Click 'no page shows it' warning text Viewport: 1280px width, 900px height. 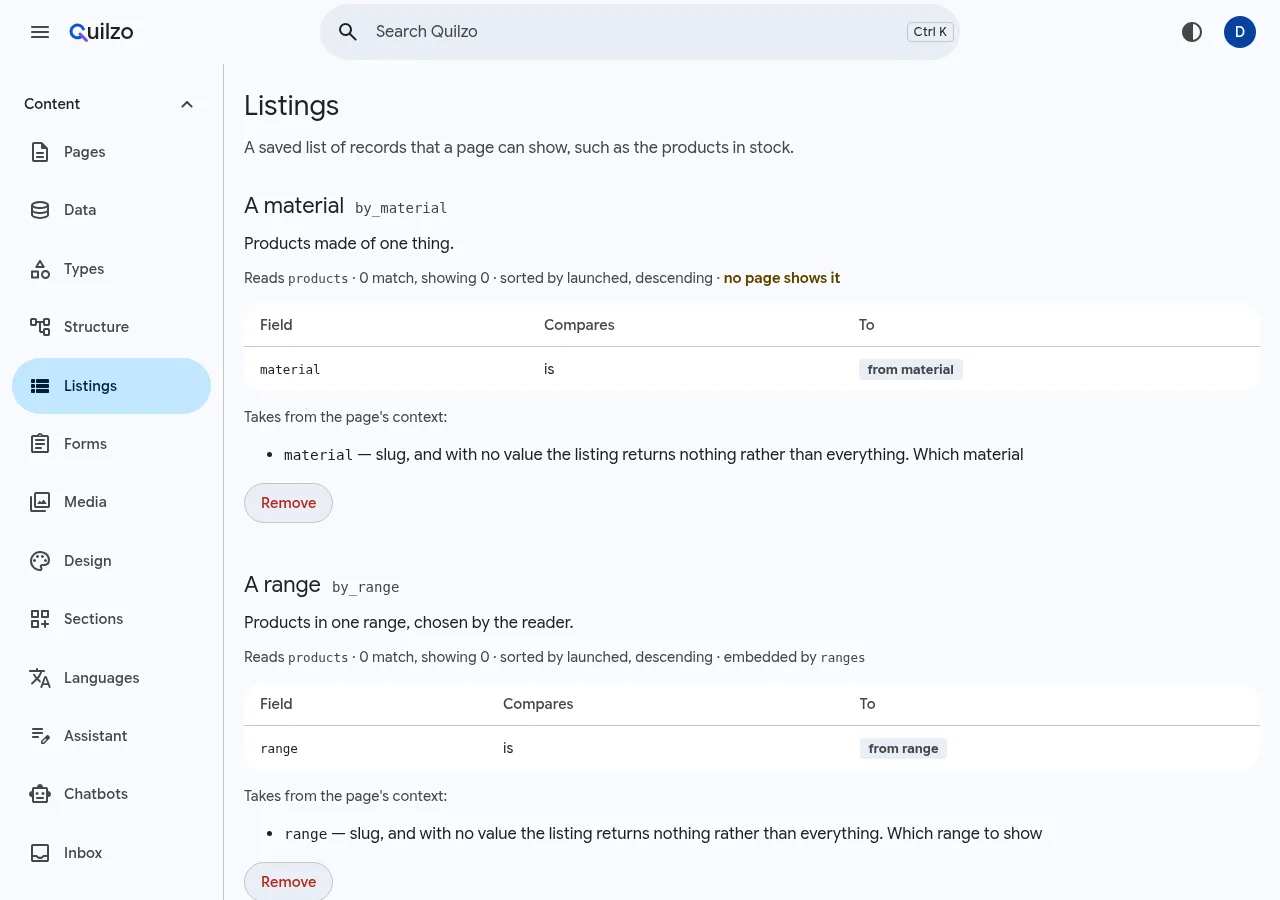pyautogui.click(x=782, y=278)
